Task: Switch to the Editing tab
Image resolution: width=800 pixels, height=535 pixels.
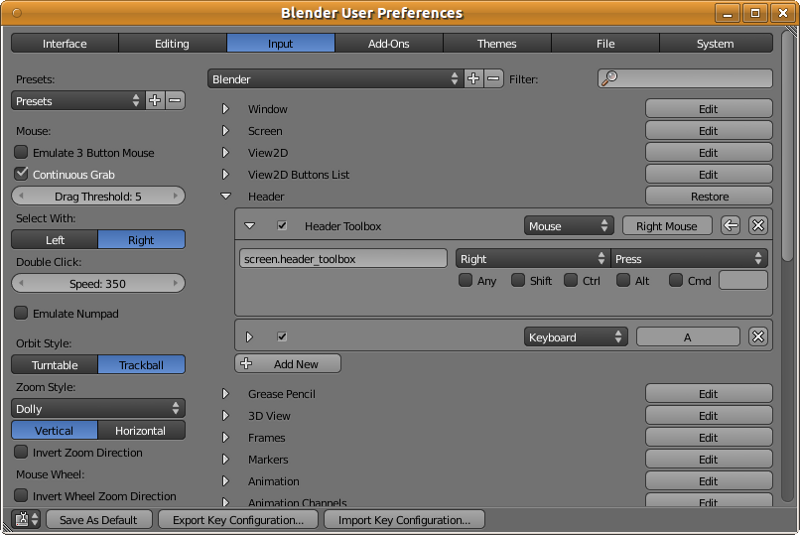Action: coord(172,43)
